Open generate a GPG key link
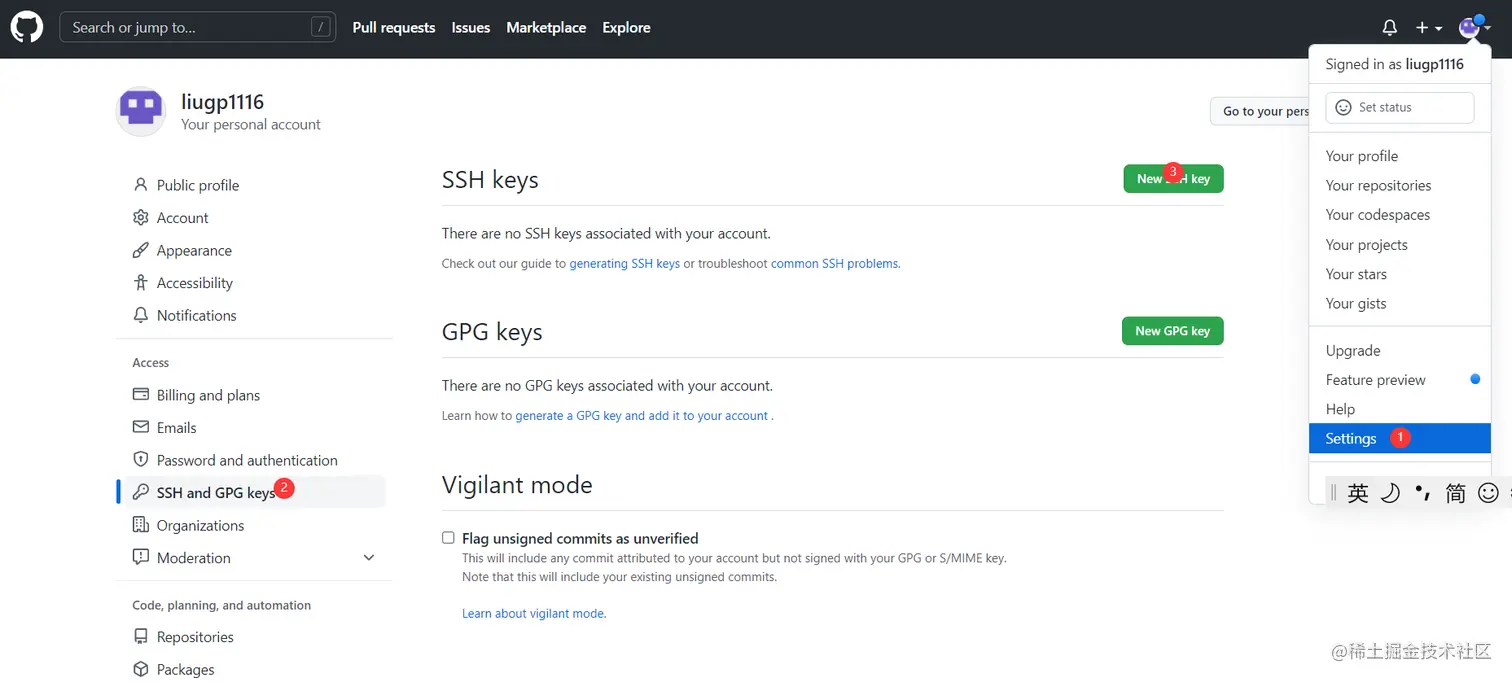This screenshot has height=682, width=1512. point(642,416)
